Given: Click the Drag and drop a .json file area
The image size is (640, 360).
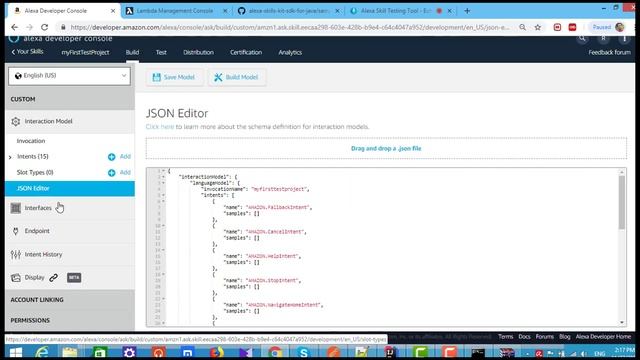Looking at the screenshot, I should tap(386, 149).
